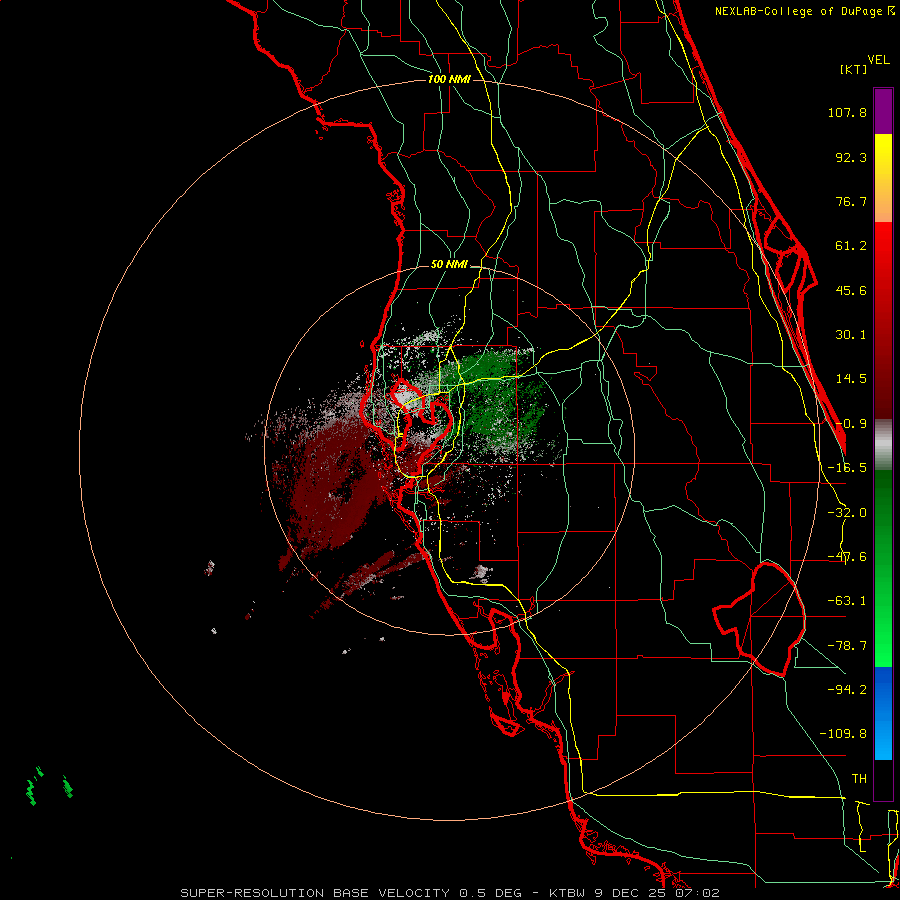Click the bright green segment of the color bar

pyautogui.click(x=883, y=620)
